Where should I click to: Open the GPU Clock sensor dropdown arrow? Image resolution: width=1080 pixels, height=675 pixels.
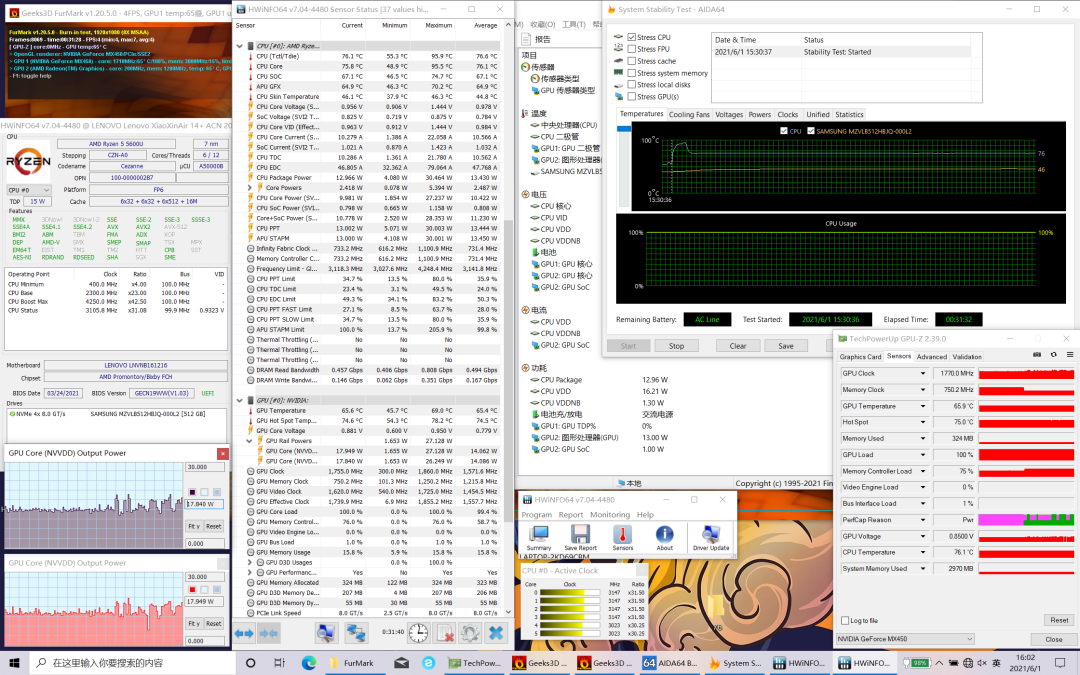(923, 373)
